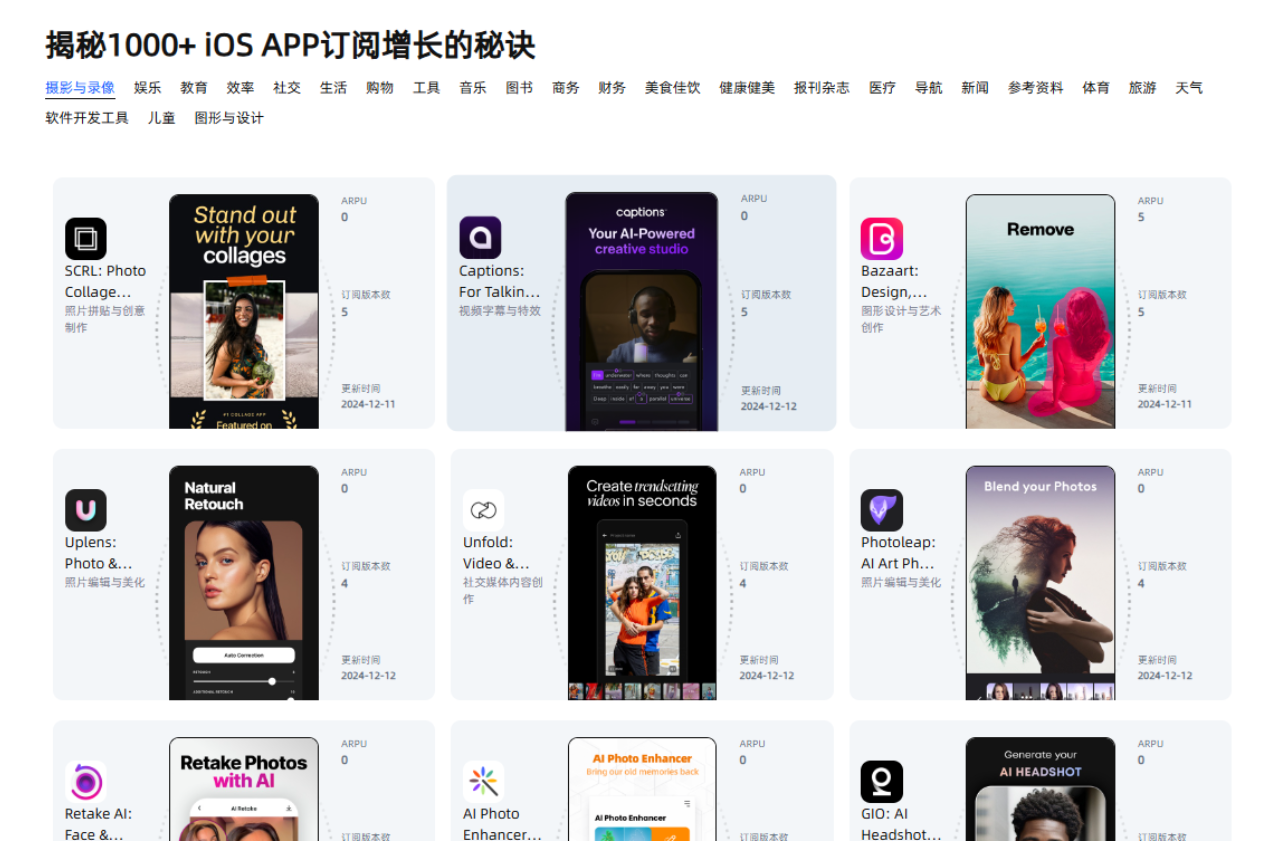Click the GIO AI Headshot app icon
Viewport: 1279px width, 864px height.
pos(882,782)
